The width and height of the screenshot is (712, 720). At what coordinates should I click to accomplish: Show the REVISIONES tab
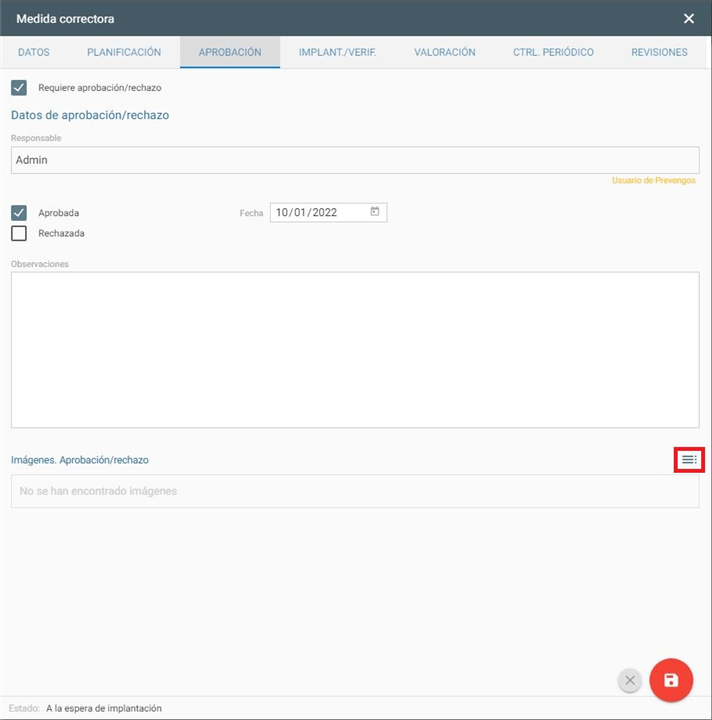[x=659, y=52]
